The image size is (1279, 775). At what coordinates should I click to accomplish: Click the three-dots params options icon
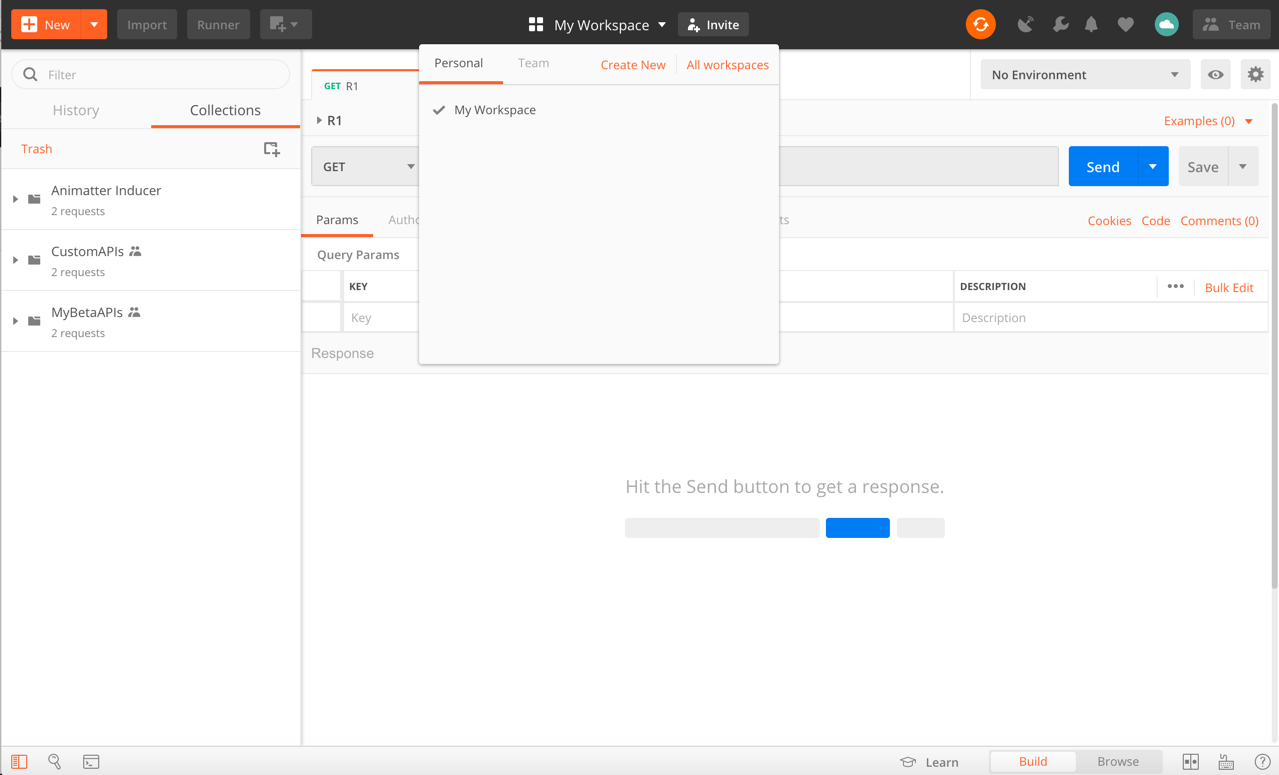(x=1175, y=287)
